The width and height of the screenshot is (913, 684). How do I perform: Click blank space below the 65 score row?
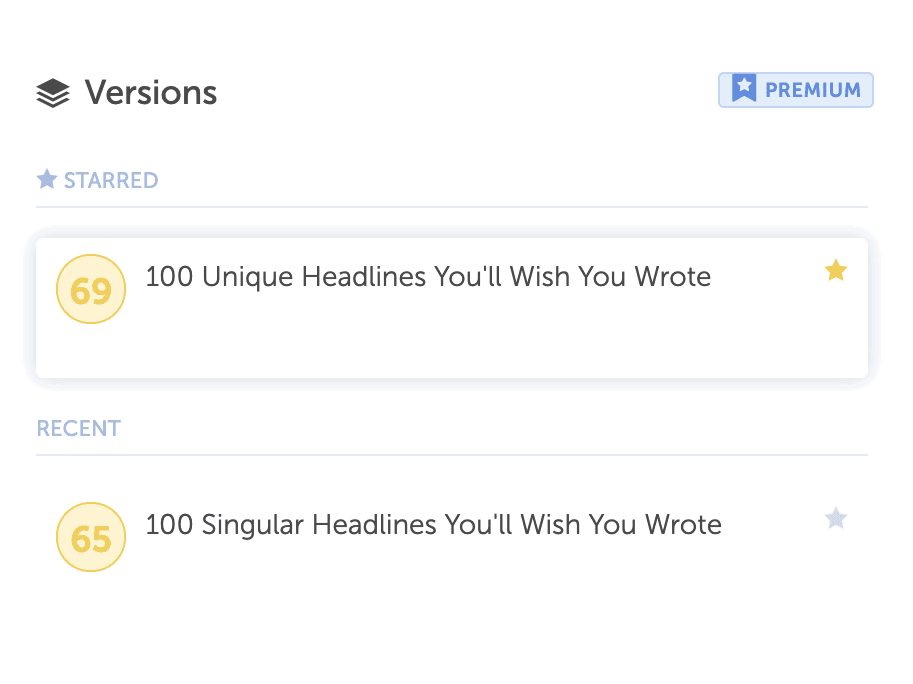coord(452,629)
